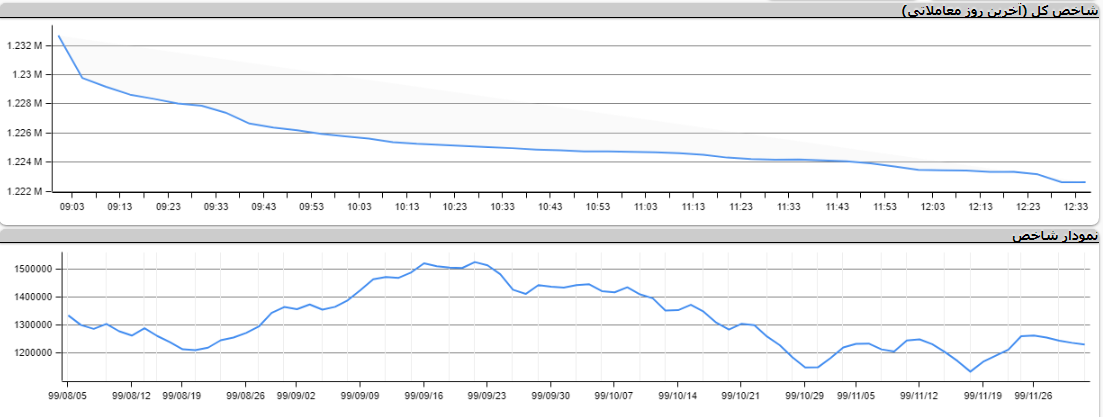1103x417 pixels.
Task: Click the 99/08/05 date label
Action: coord(69,396)
